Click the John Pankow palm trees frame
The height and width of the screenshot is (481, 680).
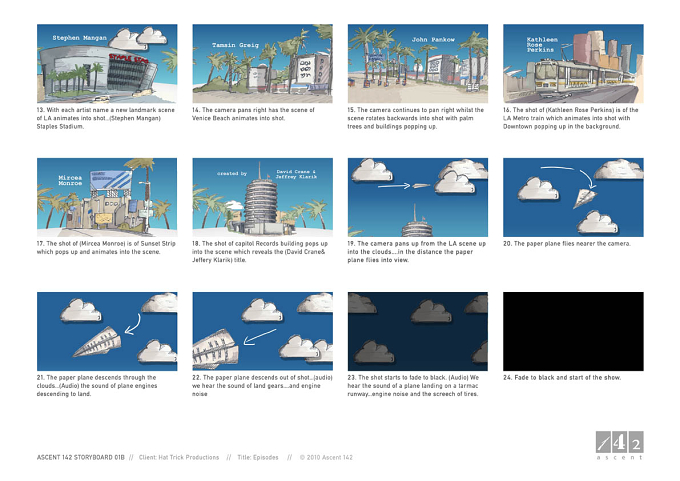pyautogui.click(x=418, y=63)
